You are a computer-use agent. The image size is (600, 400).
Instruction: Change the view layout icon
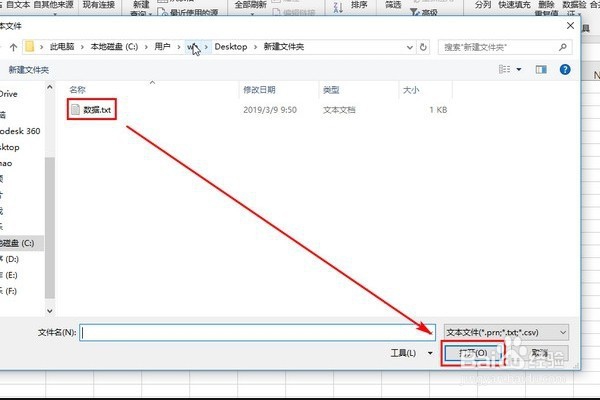point(504,69)
